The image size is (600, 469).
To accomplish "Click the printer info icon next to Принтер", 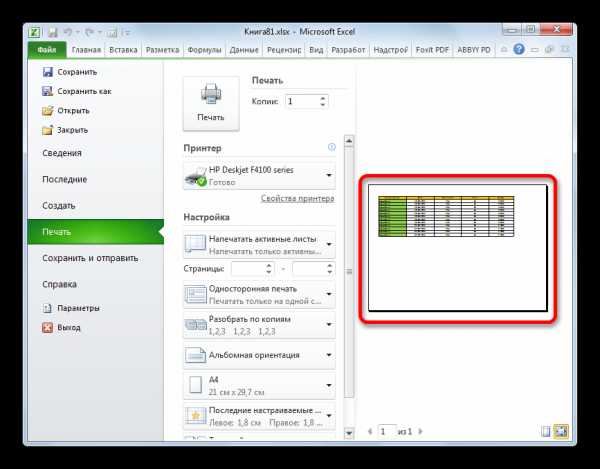I will (x=331, y=147).
